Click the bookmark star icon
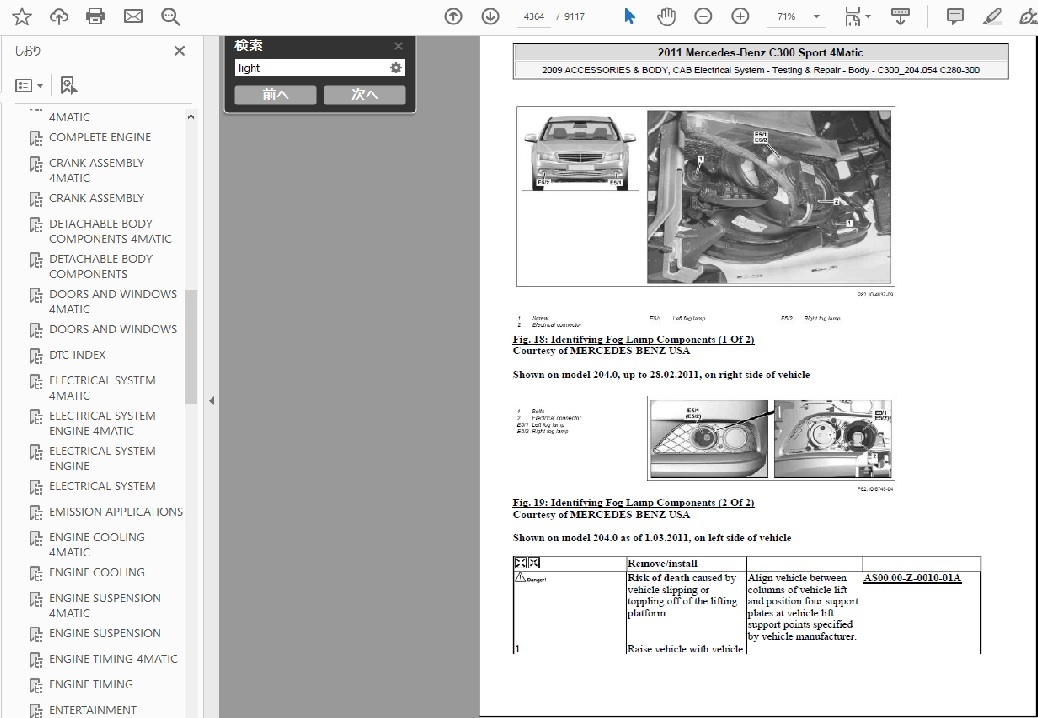The height and width of the screenshot is (718, 1038). [x=22, y=17]
